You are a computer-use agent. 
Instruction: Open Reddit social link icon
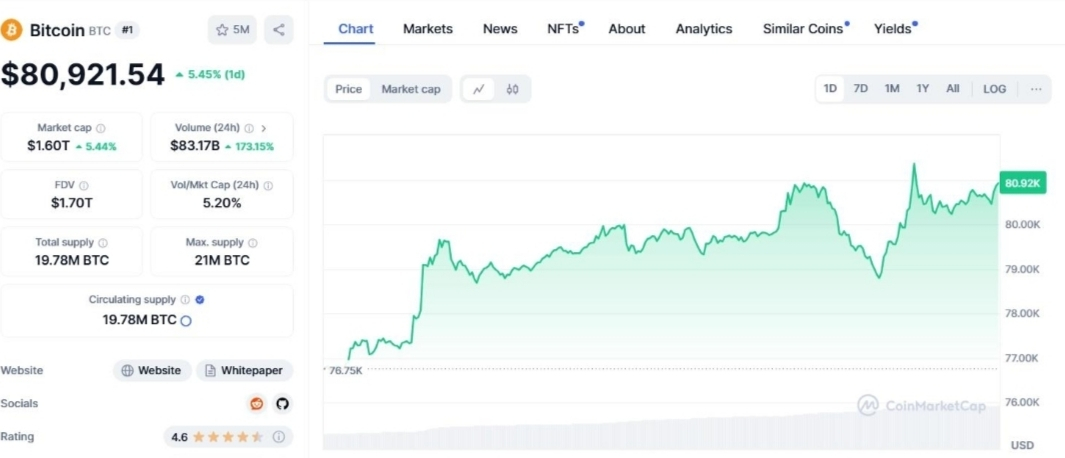[x=257, y=404]
